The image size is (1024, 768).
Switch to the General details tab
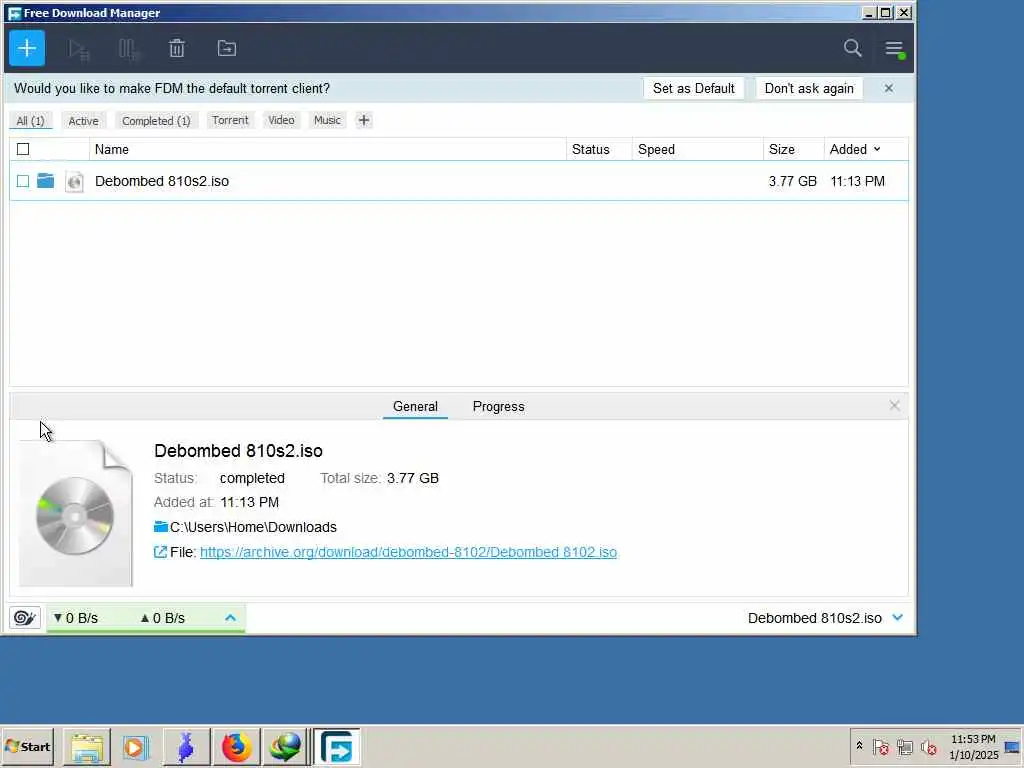pyautogui.click(x=415, y=406)
